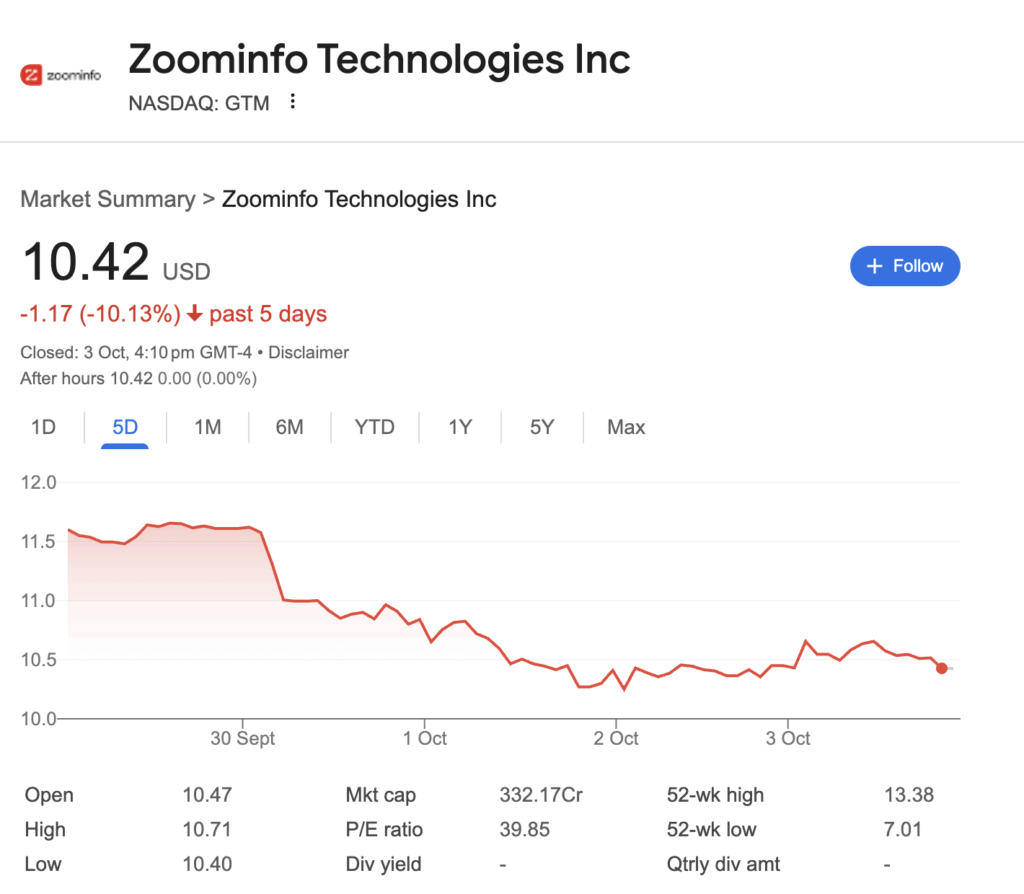1024x894 pixels.
Task: Switch to the 1Y chart range
Action: coord(460,428)
